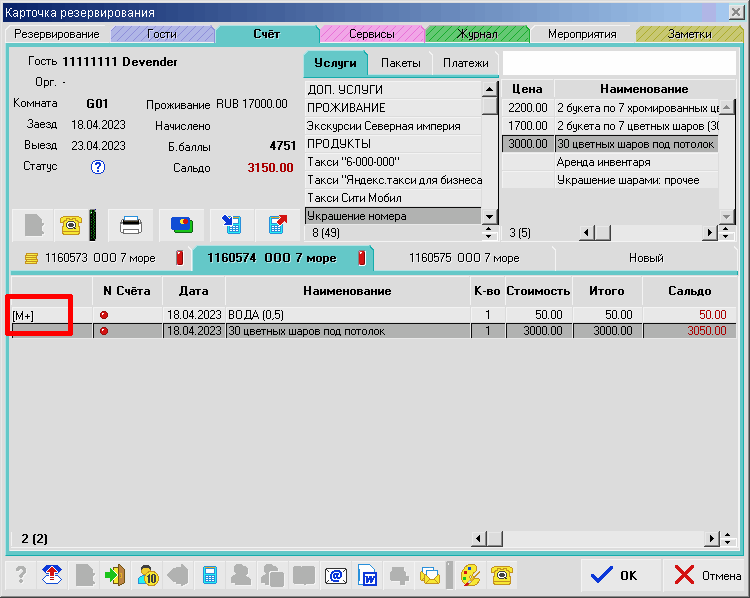Click the blue question mark beside Статус

coord(98,167)
